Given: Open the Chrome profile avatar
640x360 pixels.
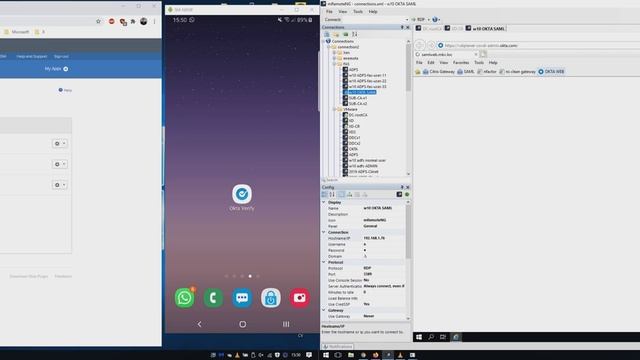Looking at the screenshot, I should coord(143,21).
